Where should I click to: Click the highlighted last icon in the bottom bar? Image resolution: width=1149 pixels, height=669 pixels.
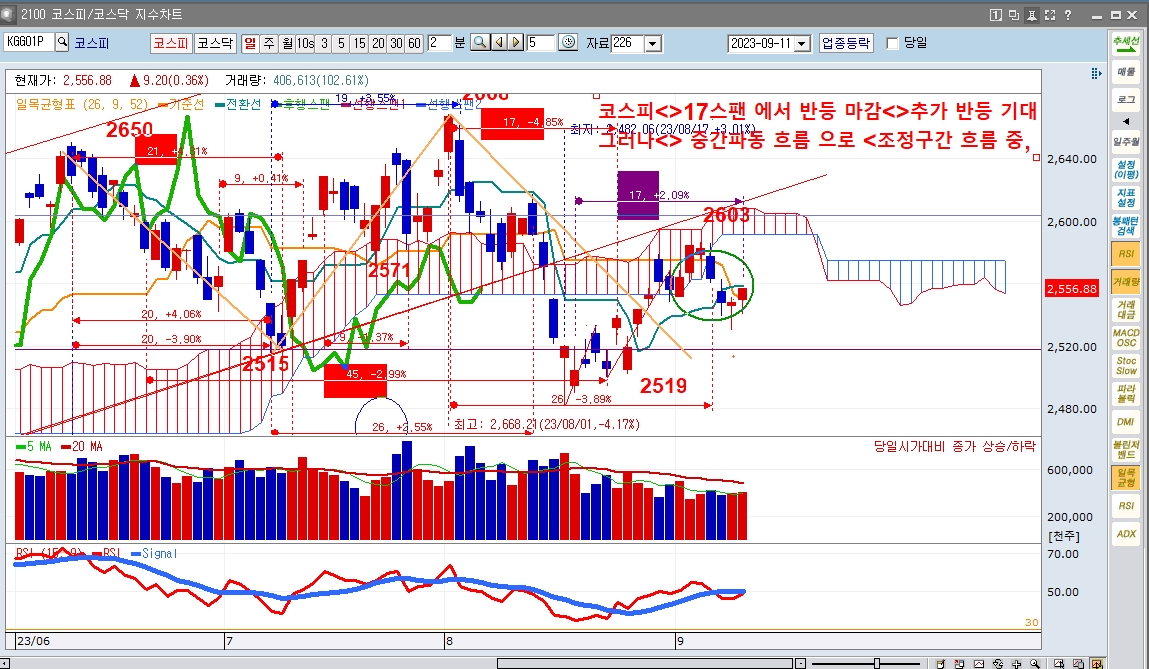click(1097, 663)
